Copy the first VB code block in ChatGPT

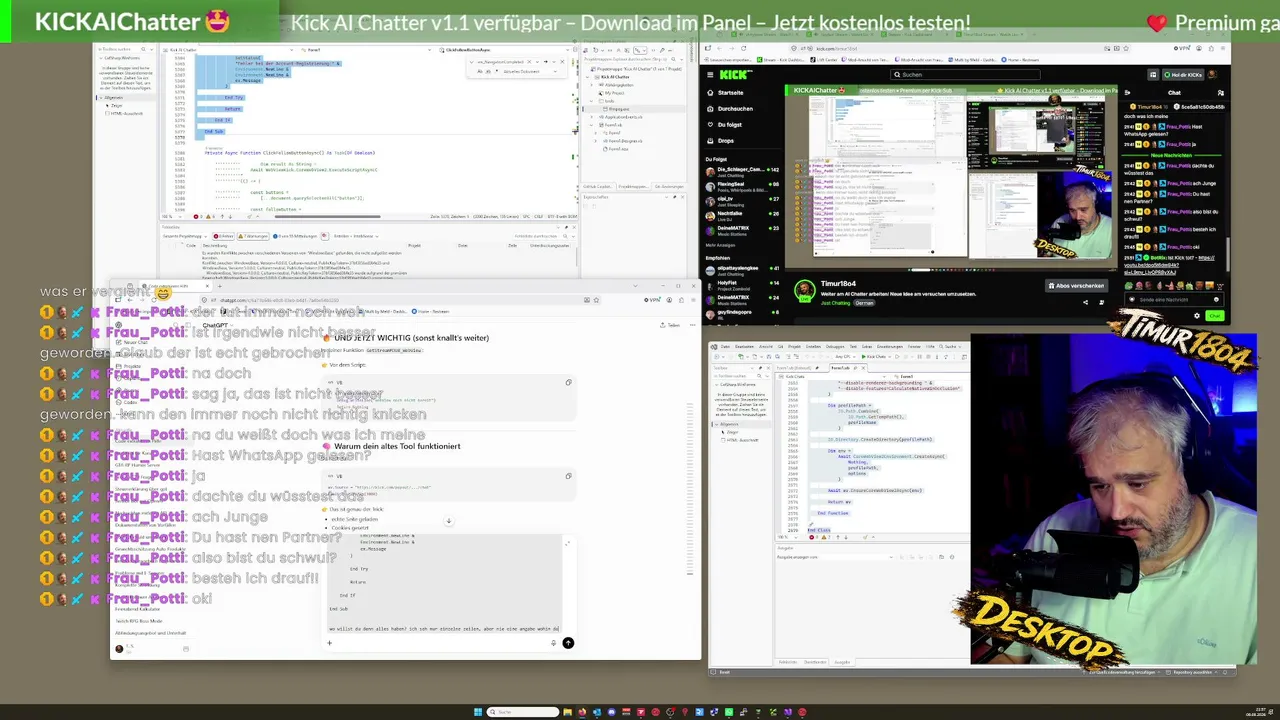click(568, 382)
